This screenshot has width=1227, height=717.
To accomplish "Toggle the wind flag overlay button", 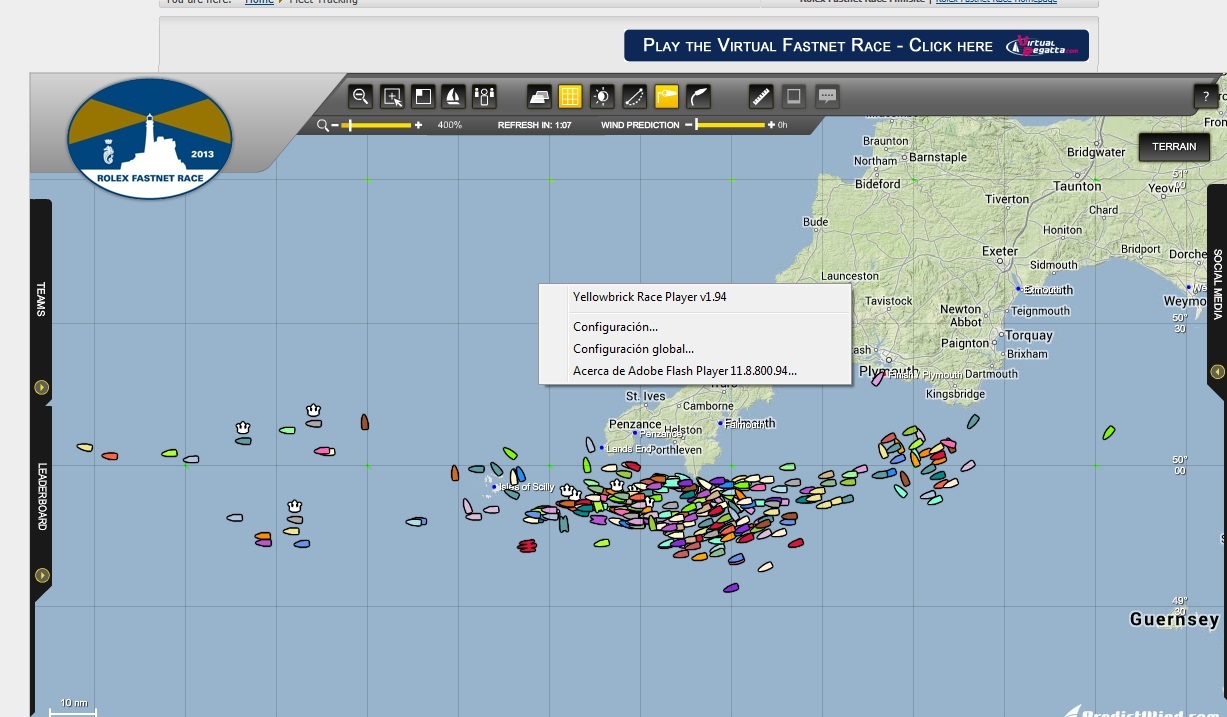I will 666,97.
